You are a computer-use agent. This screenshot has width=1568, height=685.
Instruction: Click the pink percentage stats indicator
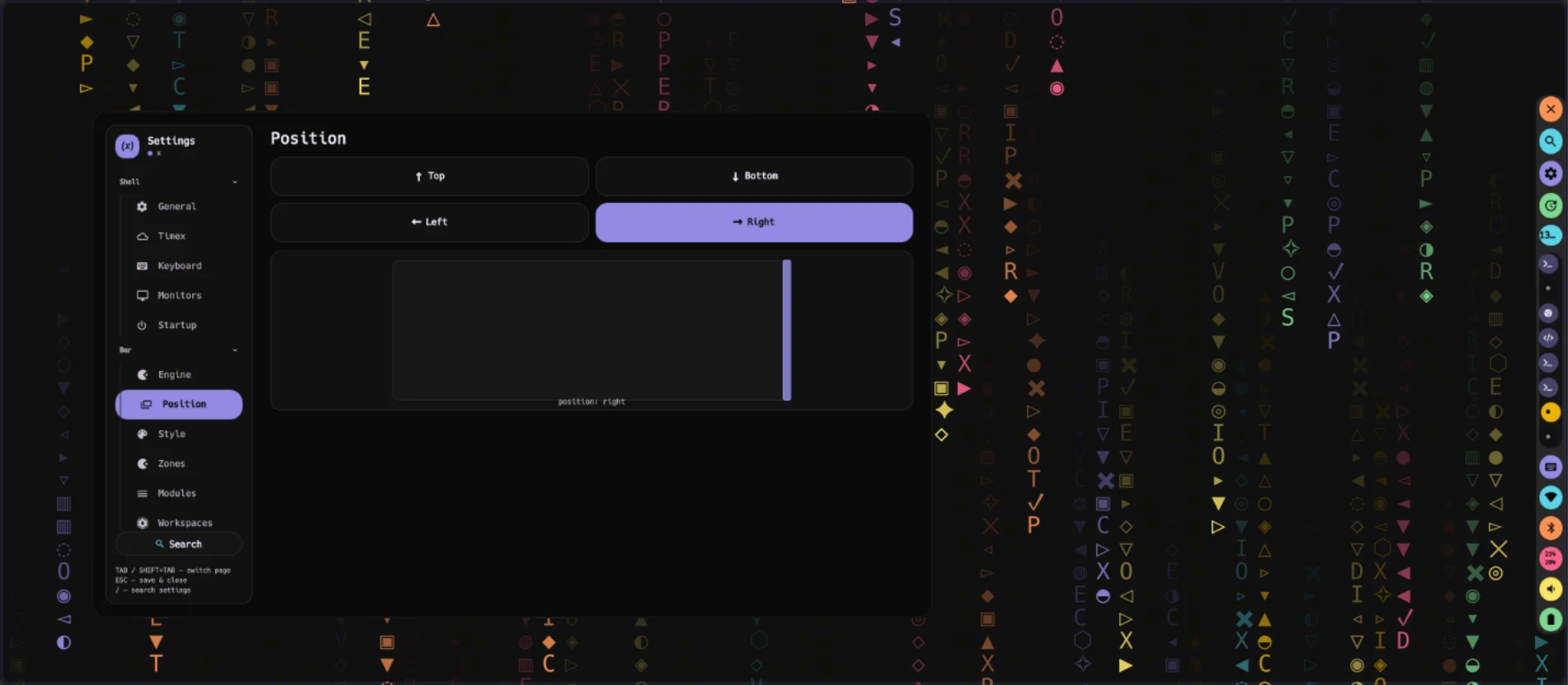pyautogui.click(x=1551, y=558)
